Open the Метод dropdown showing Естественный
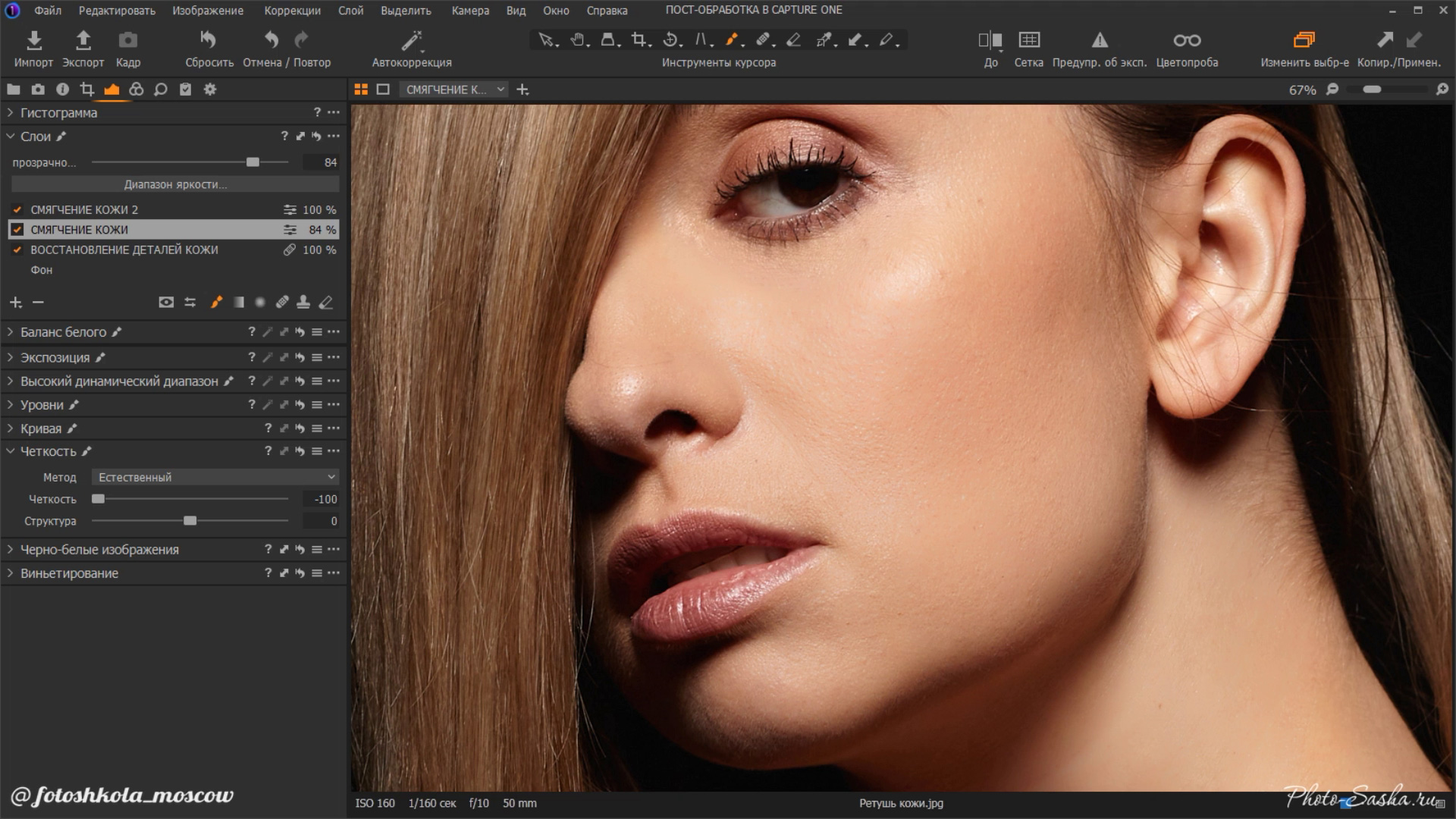1456x819 pixels. tap(215, 477)
